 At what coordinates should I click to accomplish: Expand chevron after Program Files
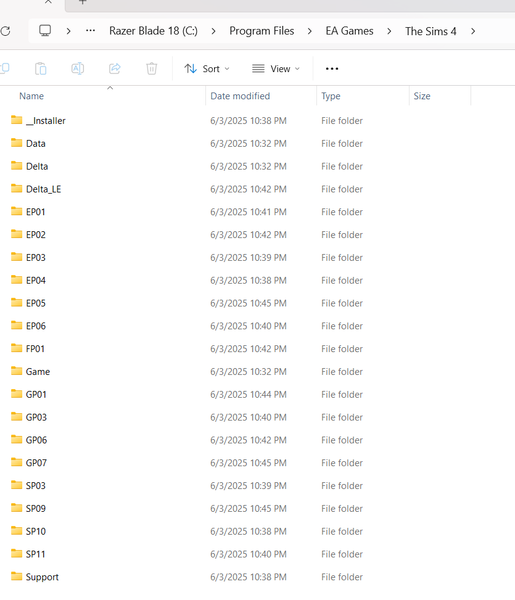pos(310,31)
